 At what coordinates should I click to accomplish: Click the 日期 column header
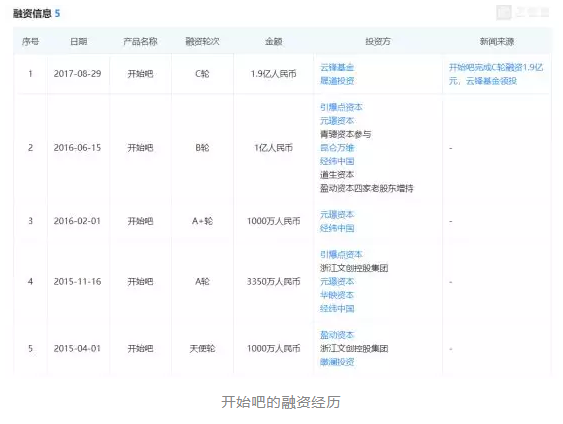[78, 42]
